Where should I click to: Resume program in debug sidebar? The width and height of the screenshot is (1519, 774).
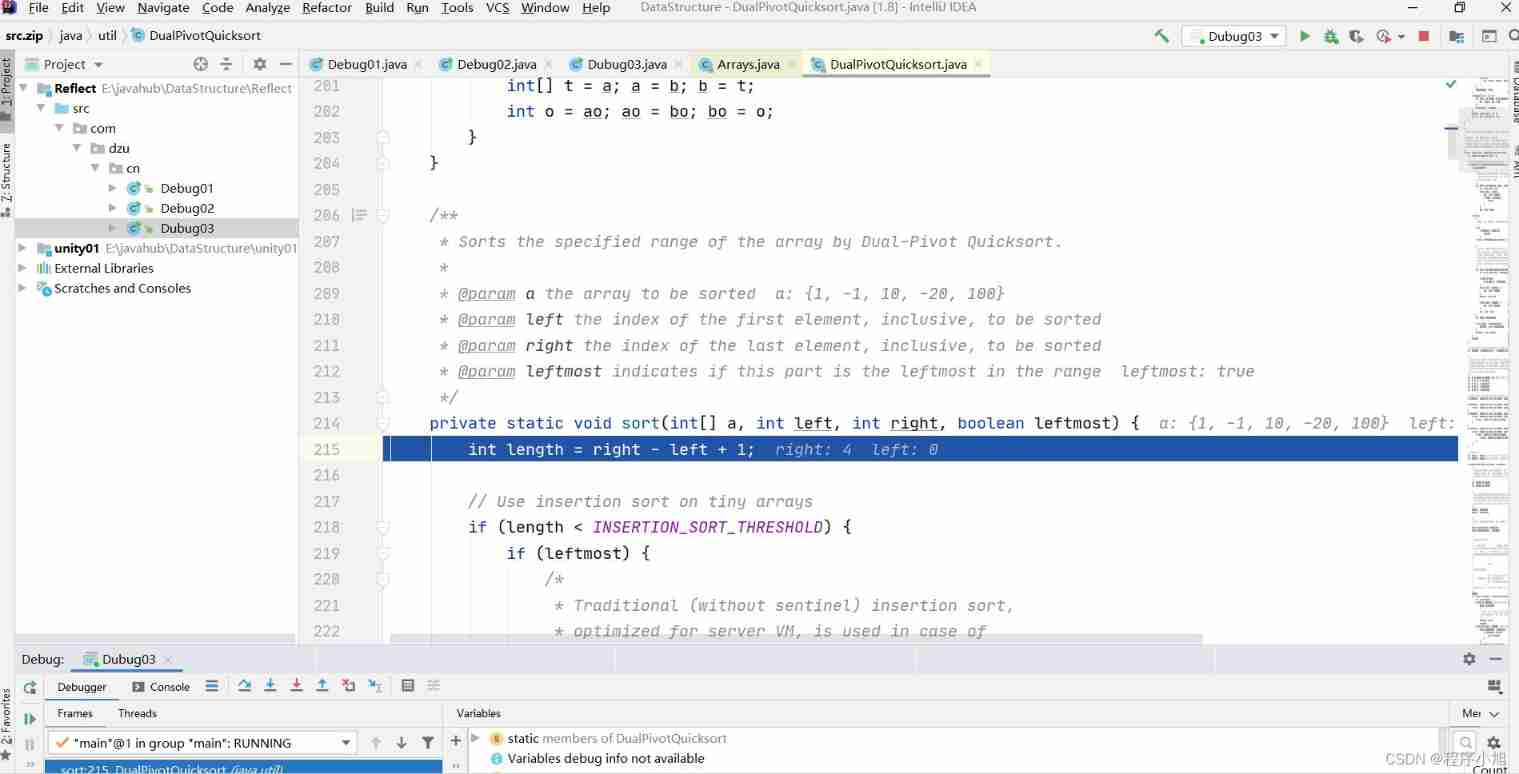coord(30,718)
